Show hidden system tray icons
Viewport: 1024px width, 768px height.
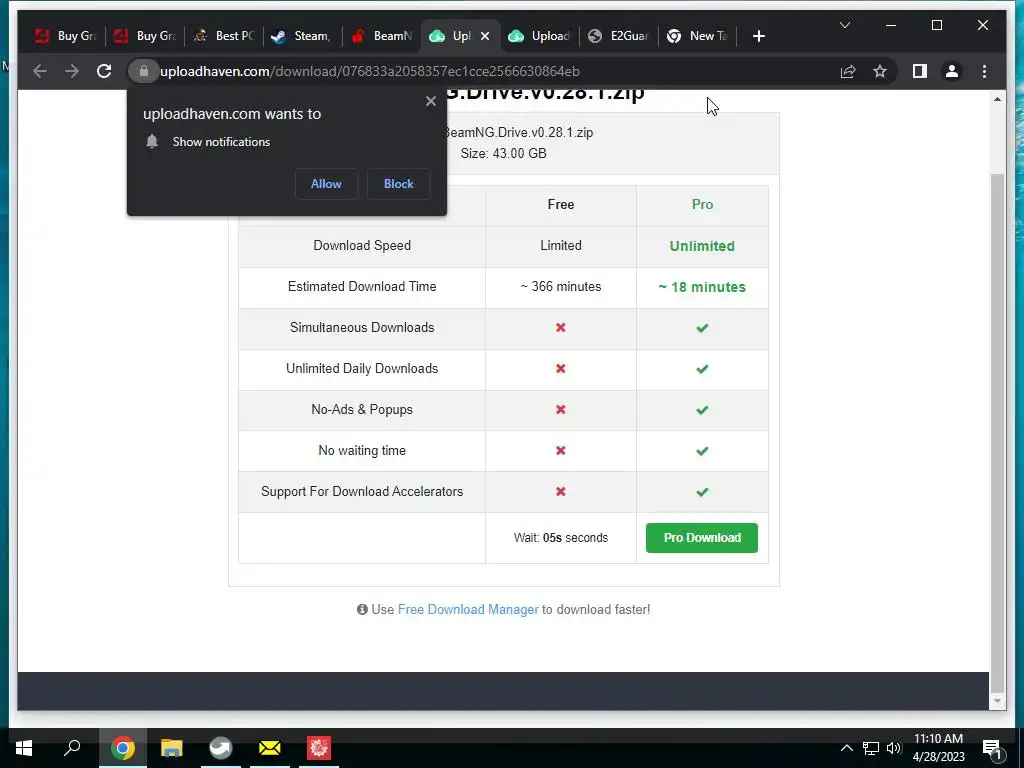coord(846,748)
